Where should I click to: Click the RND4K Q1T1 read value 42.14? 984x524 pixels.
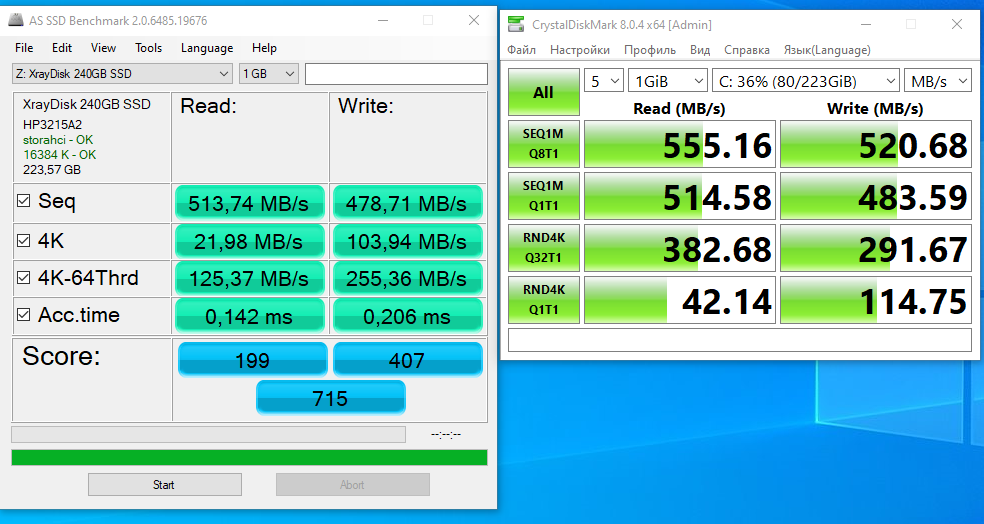pyautogui.click(x=680, y=300)
